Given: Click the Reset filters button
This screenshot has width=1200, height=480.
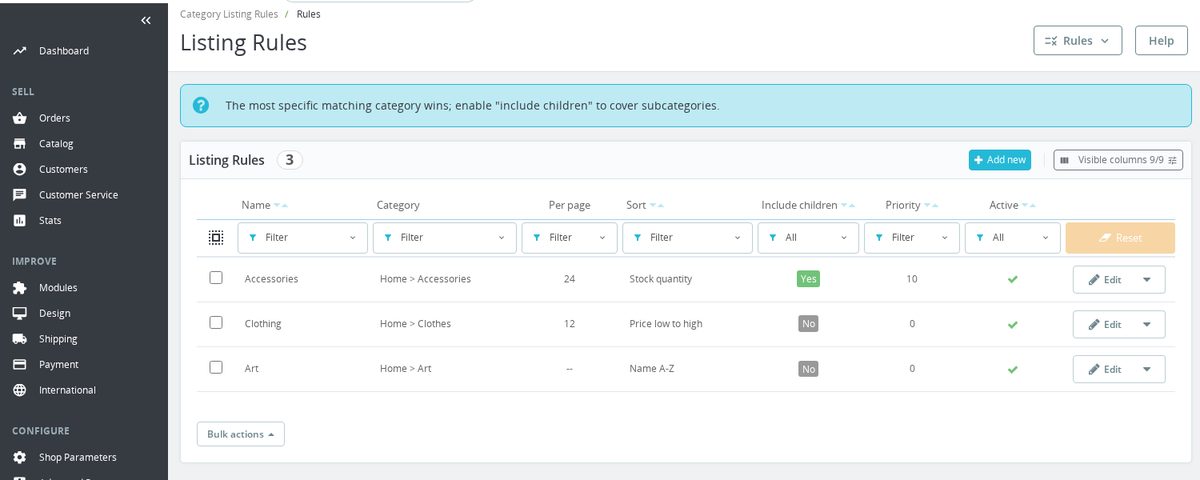Looking at the screenshot, I should pos(1120,238).
